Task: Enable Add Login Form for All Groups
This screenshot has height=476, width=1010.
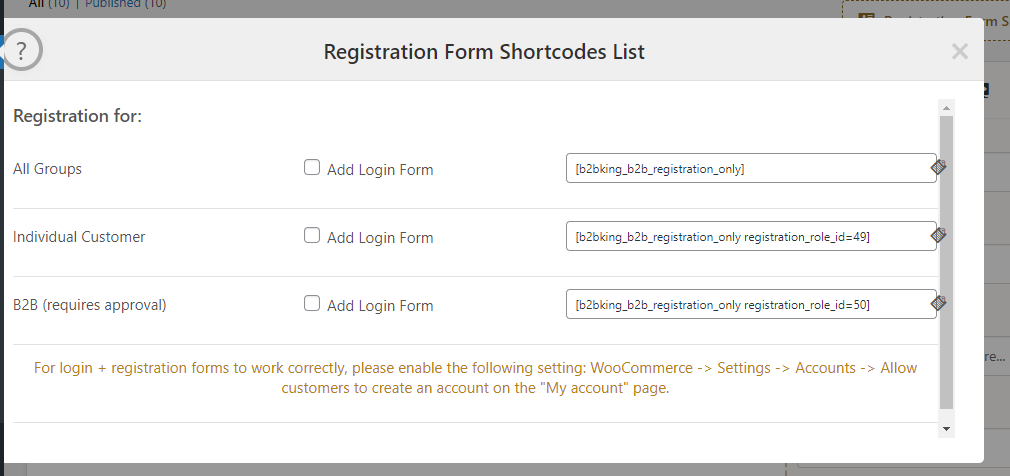Action: (312, 168)
